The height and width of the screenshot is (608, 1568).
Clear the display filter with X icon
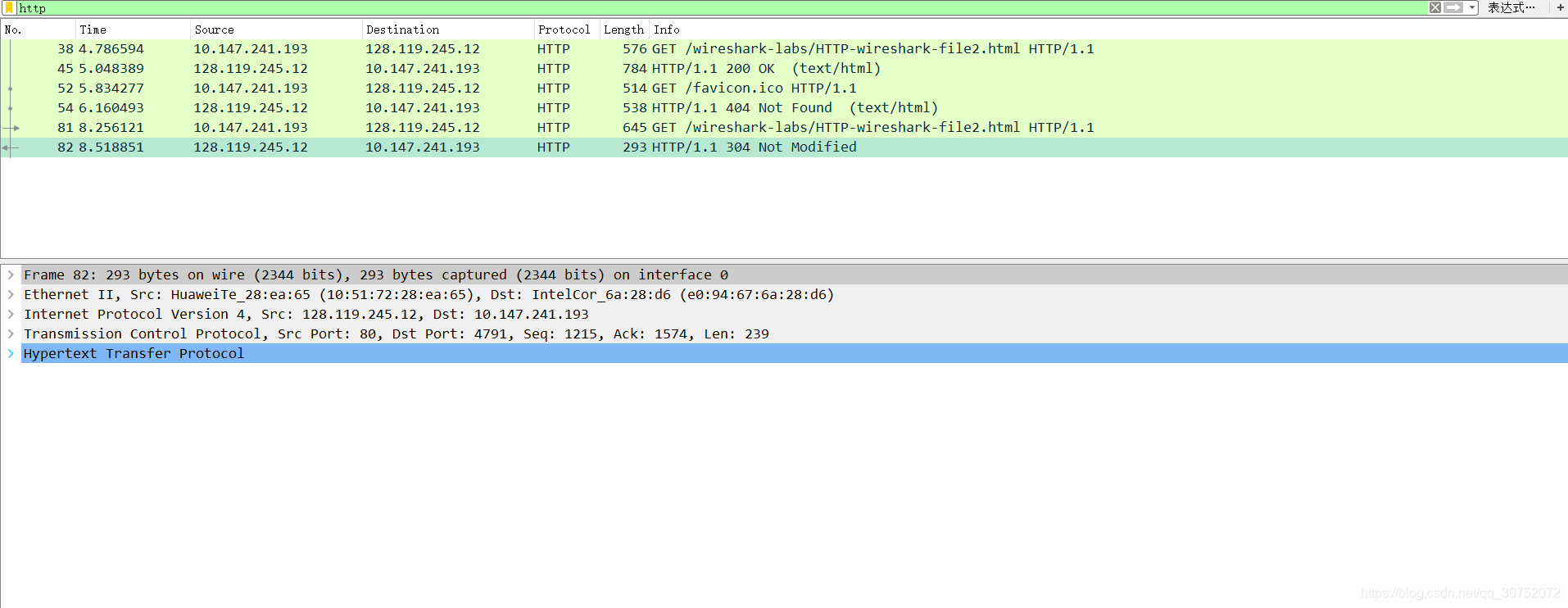tap(1435, 7)
